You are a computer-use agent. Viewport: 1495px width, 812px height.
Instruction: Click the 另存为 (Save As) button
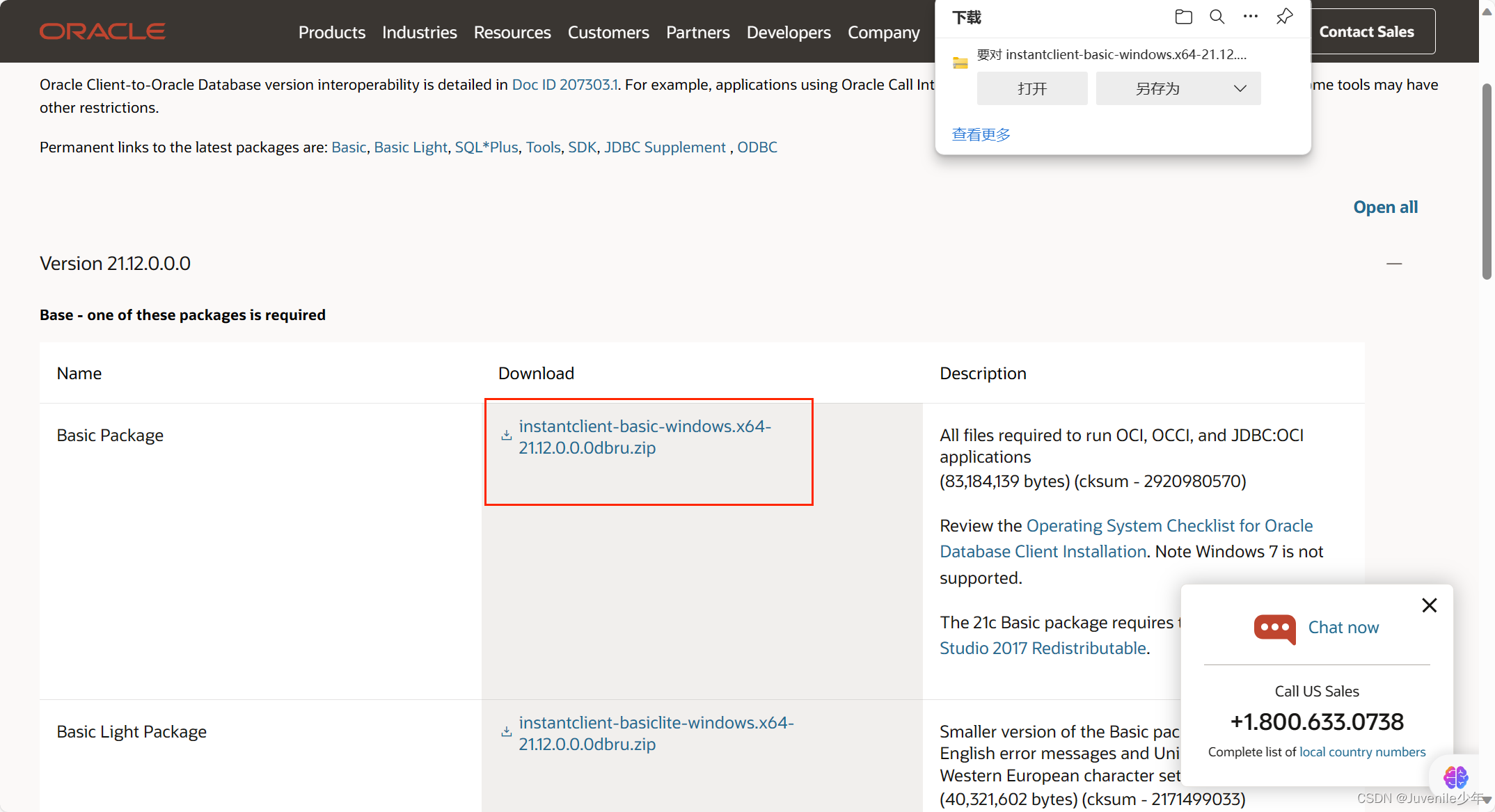pyautogui.click(x=1158, y=88)
